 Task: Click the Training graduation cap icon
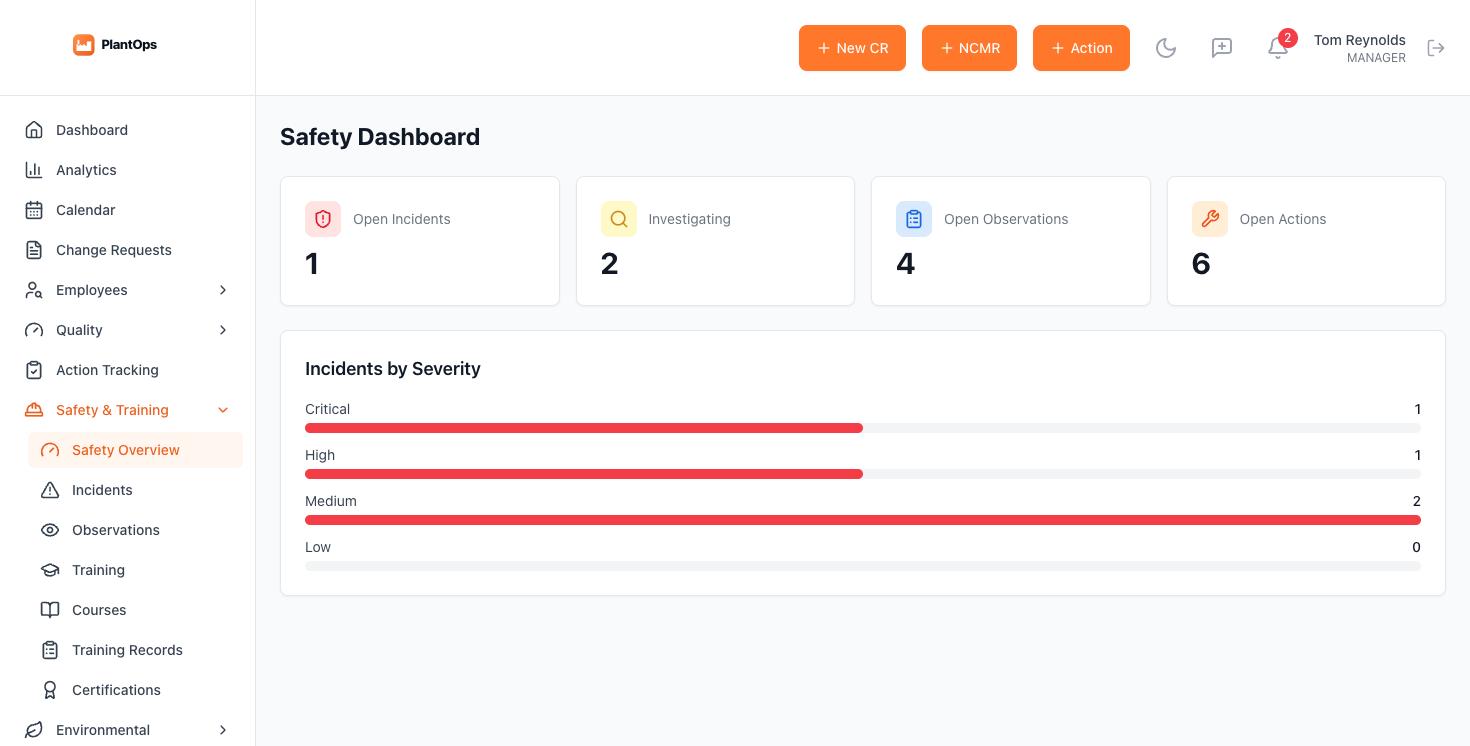coord(50,570)
